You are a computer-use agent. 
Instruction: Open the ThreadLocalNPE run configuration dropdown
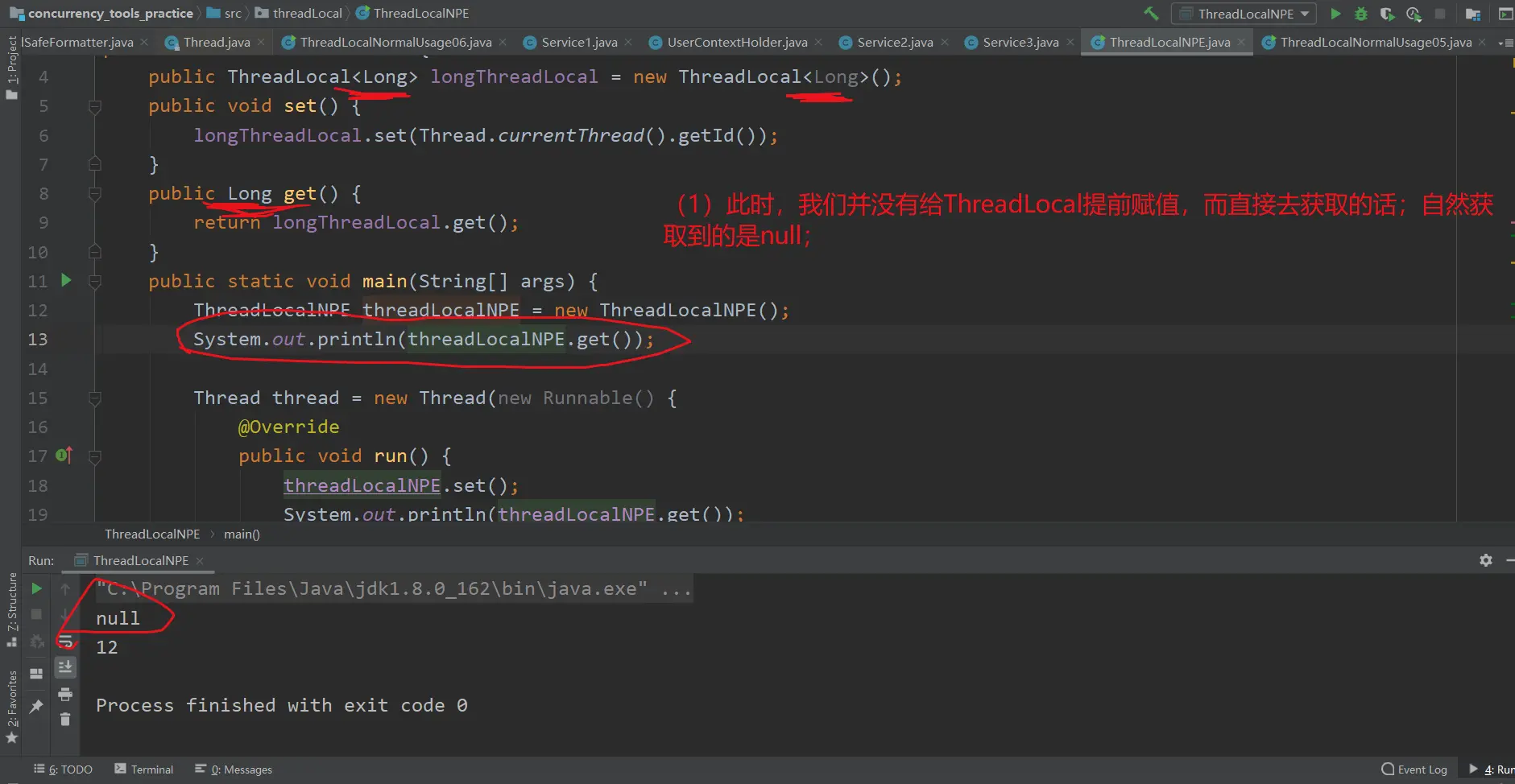[x=1244, y=14]
